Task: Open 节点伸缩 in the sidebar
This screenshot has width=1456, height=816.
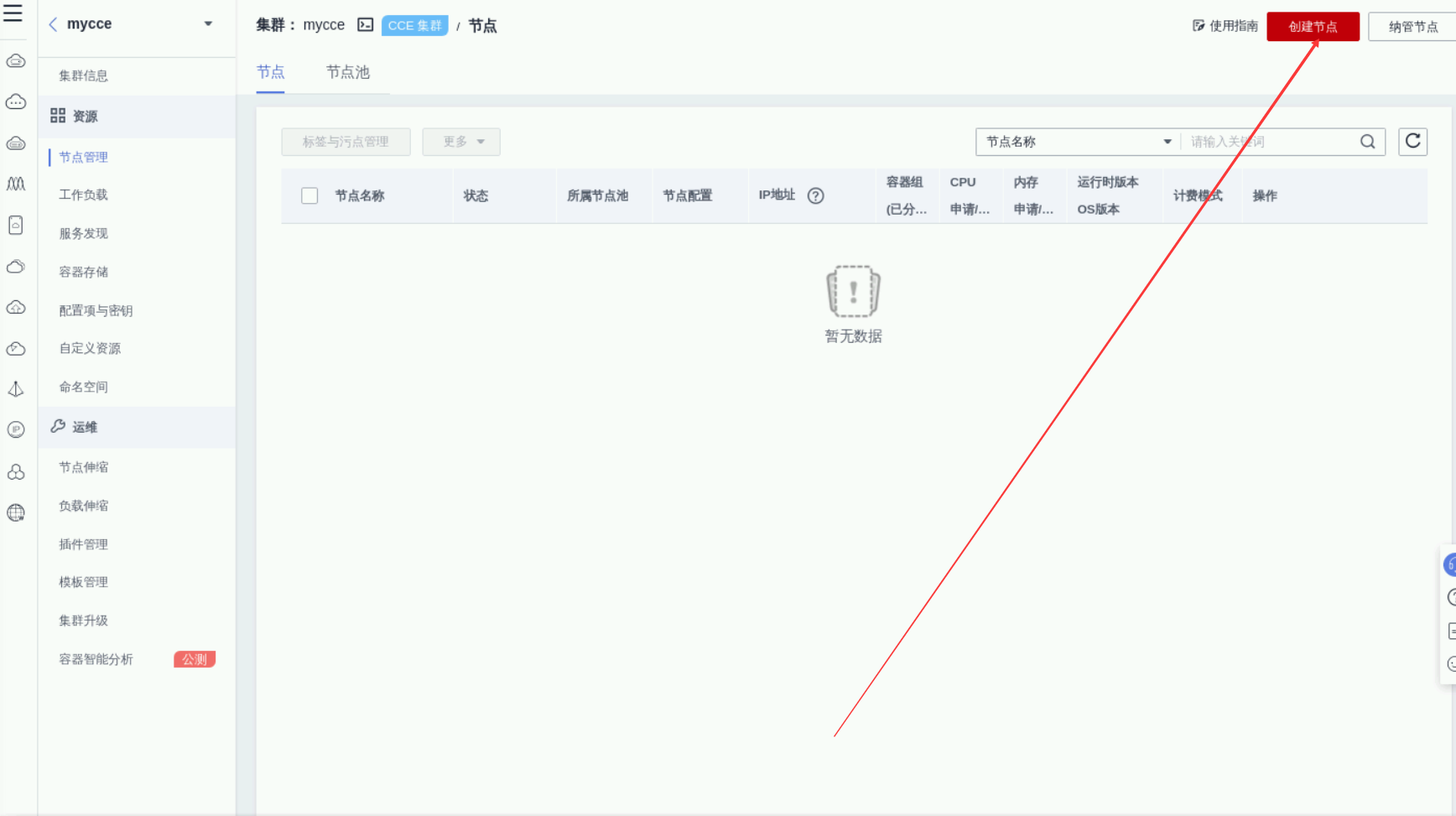Action: point(84,467)
